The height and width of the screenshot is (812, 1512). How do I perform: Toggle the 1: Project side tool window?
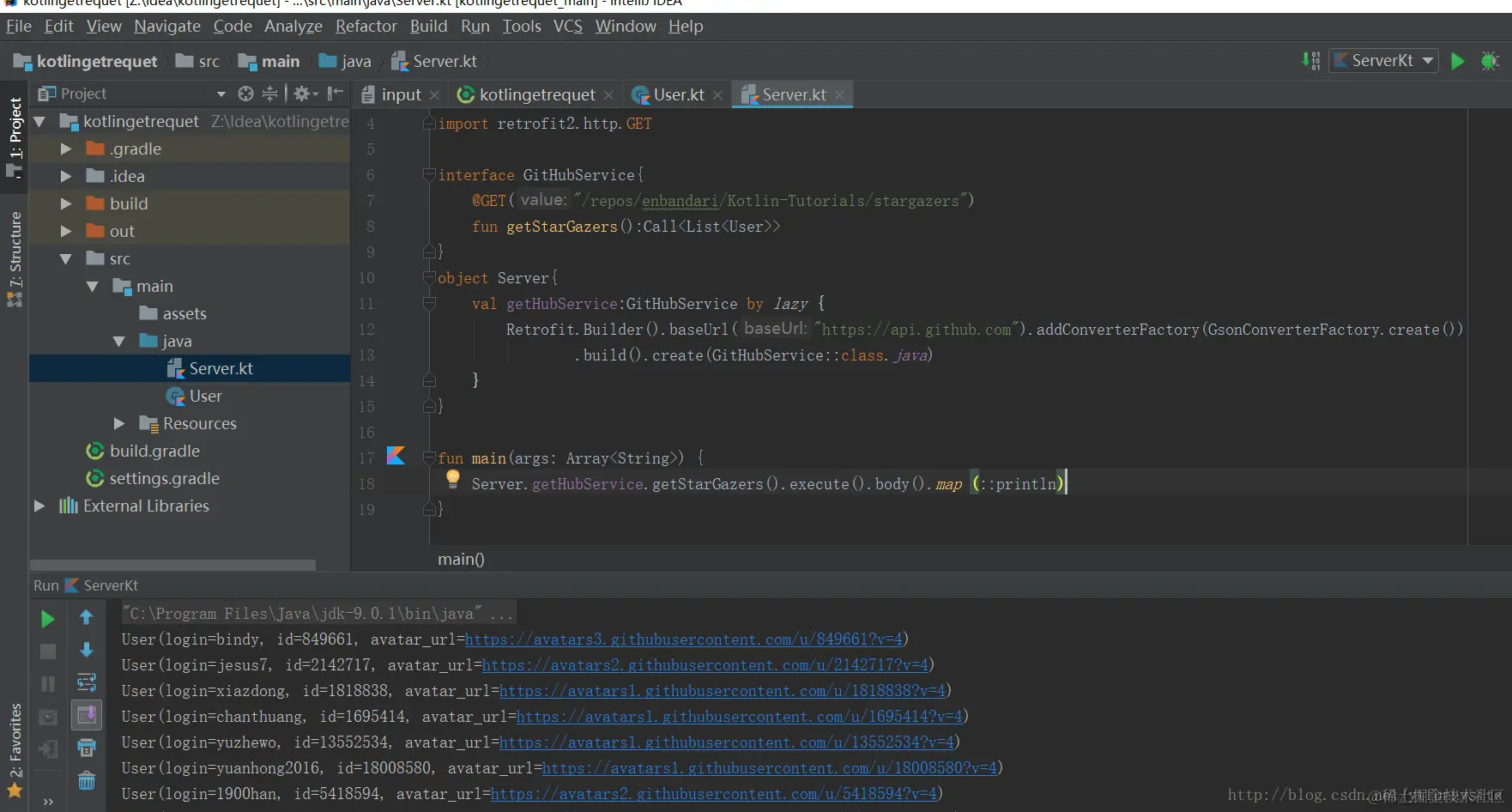coord(15,137)
